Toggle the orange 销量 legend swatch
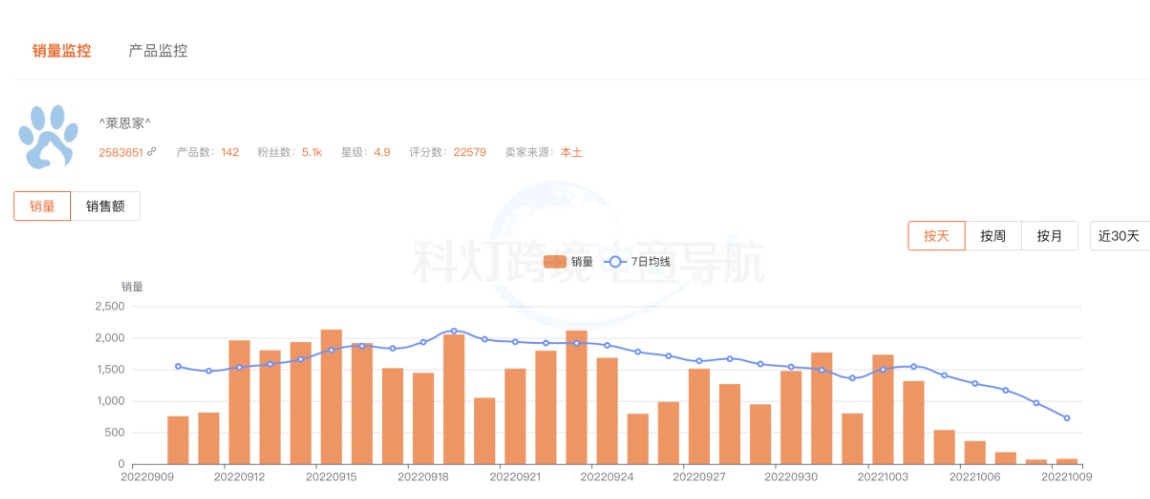The height and width of the screenshot is (499, 1150). click(x=555, y=261)
